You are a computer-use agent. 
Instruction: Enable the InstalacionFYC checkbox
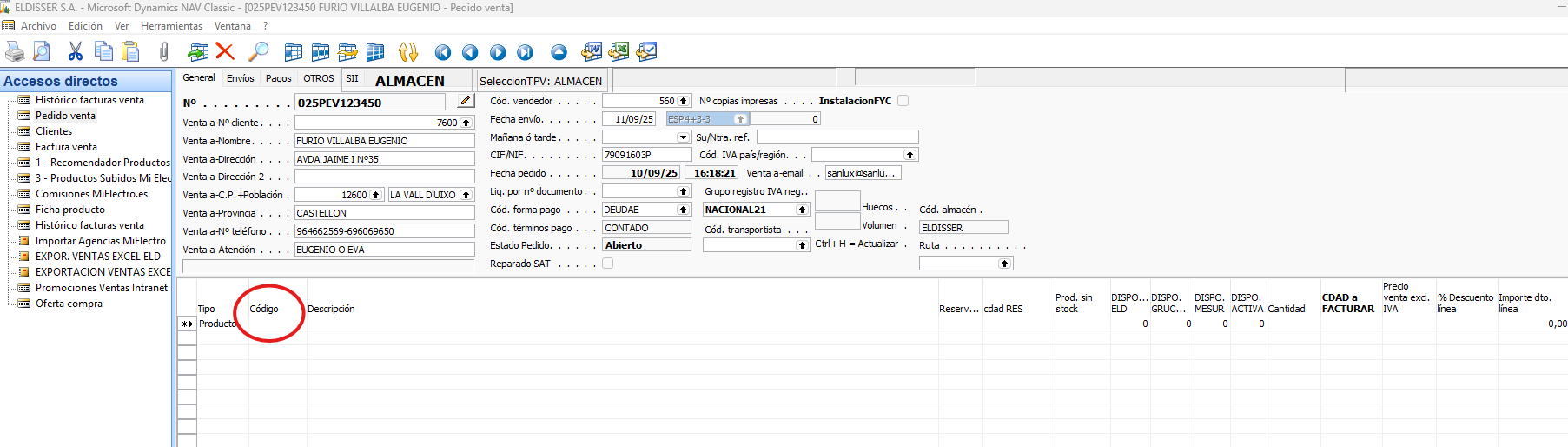click(903, 101)
